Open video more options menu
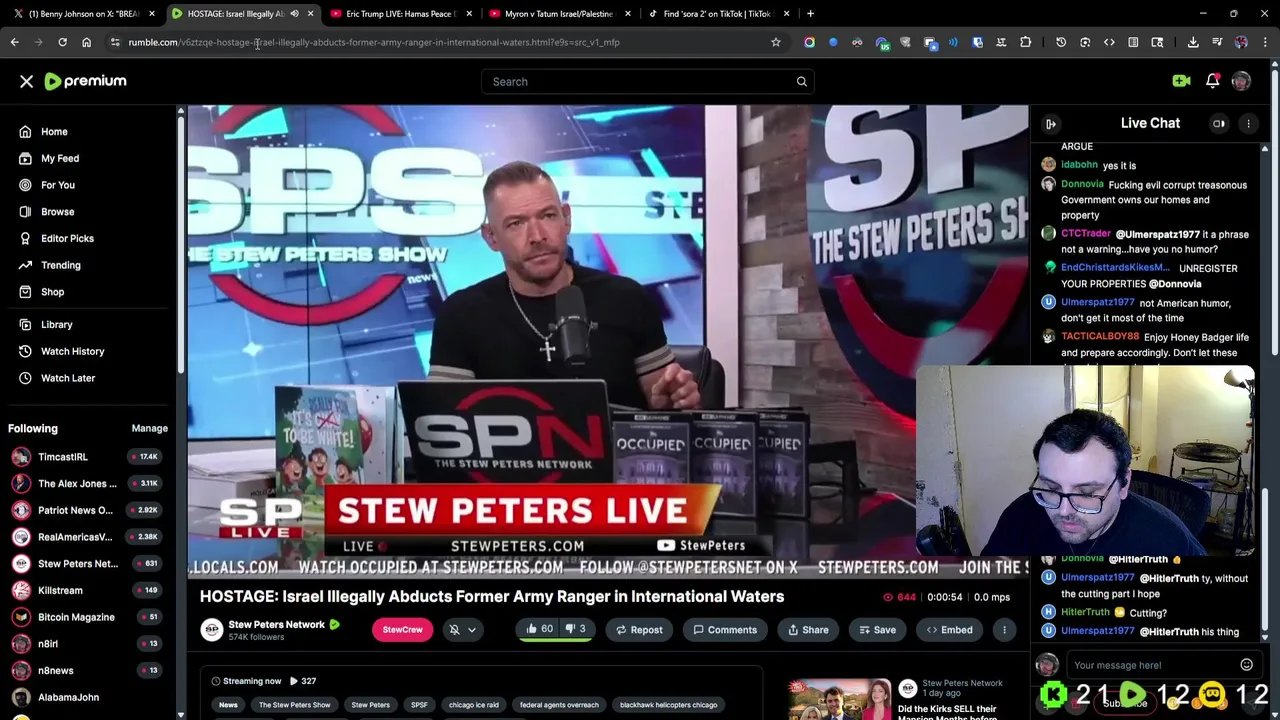This screenshot has height=720, width=1280. tap(1004, 630)
